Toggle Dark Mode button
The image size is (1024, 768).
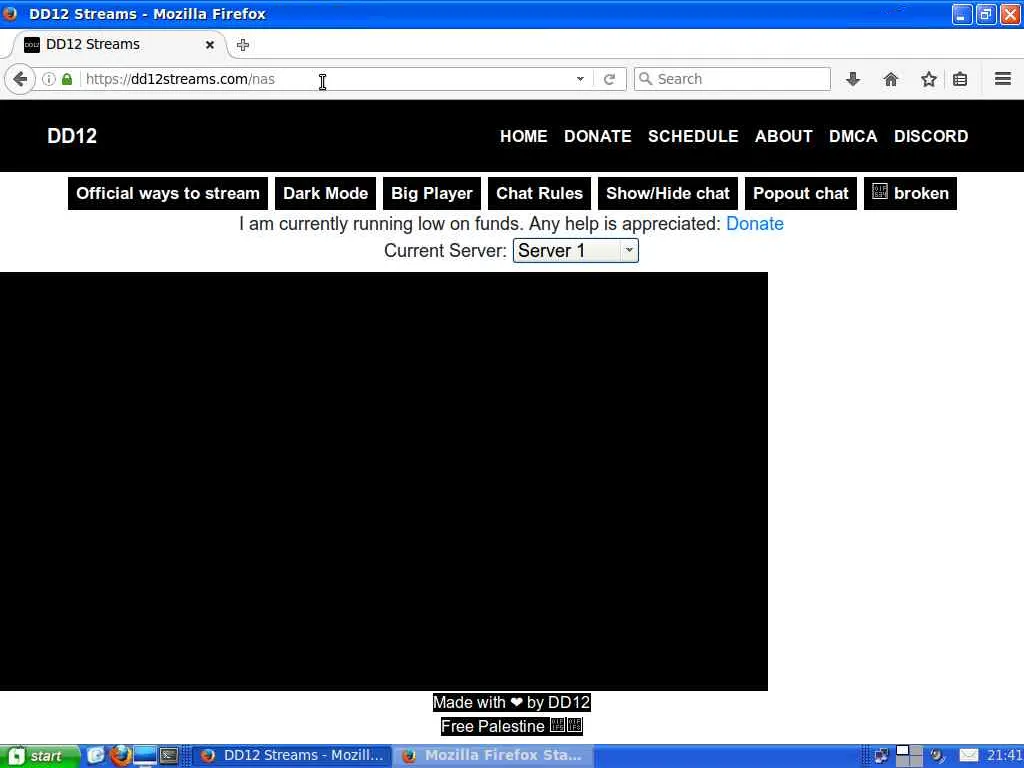pos(325,193)
